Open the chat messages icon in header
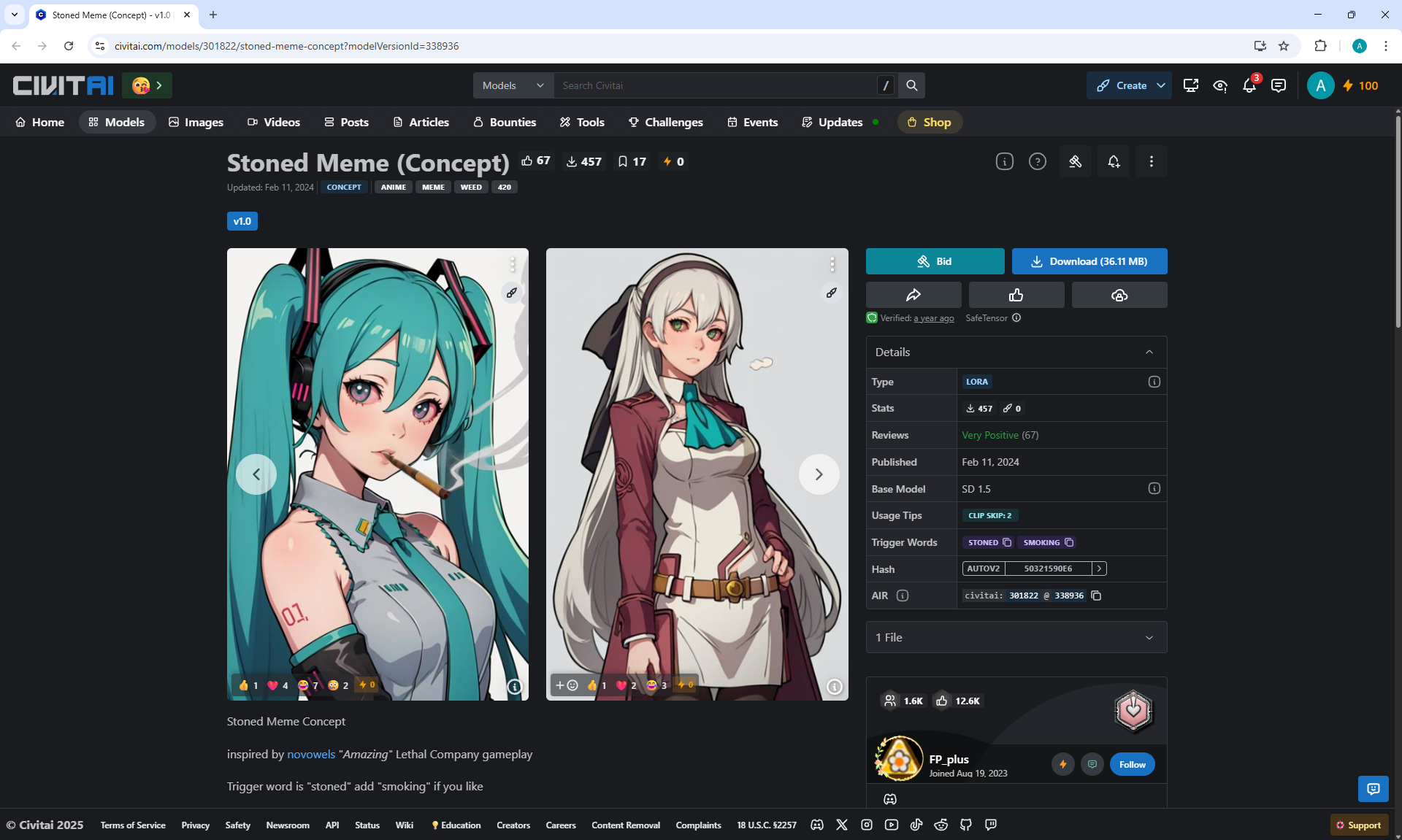This screenshot has width=1402, height=840. [1278, 86]
